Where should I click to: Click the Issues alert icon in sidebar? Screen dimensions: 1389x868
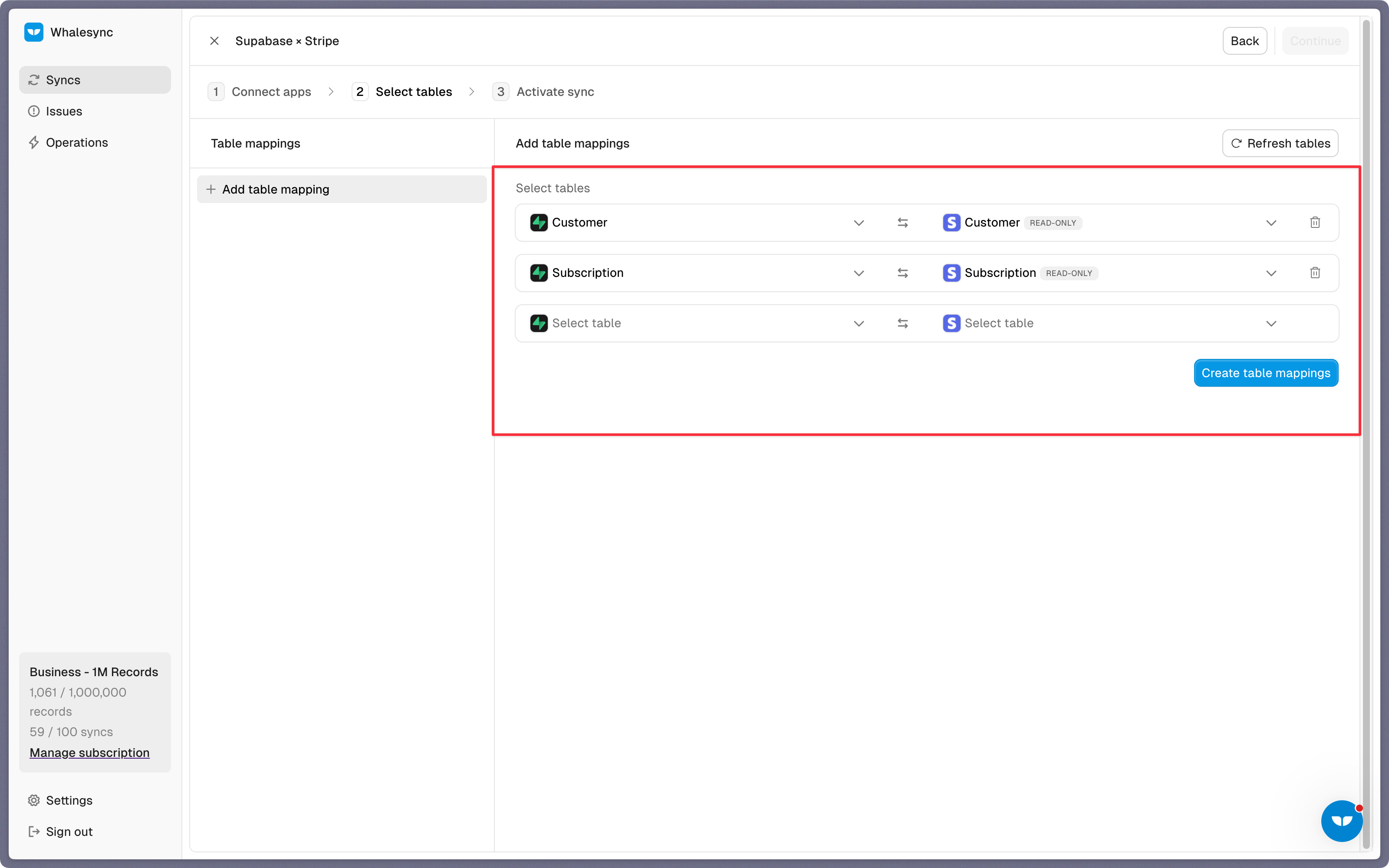[34, 112]
